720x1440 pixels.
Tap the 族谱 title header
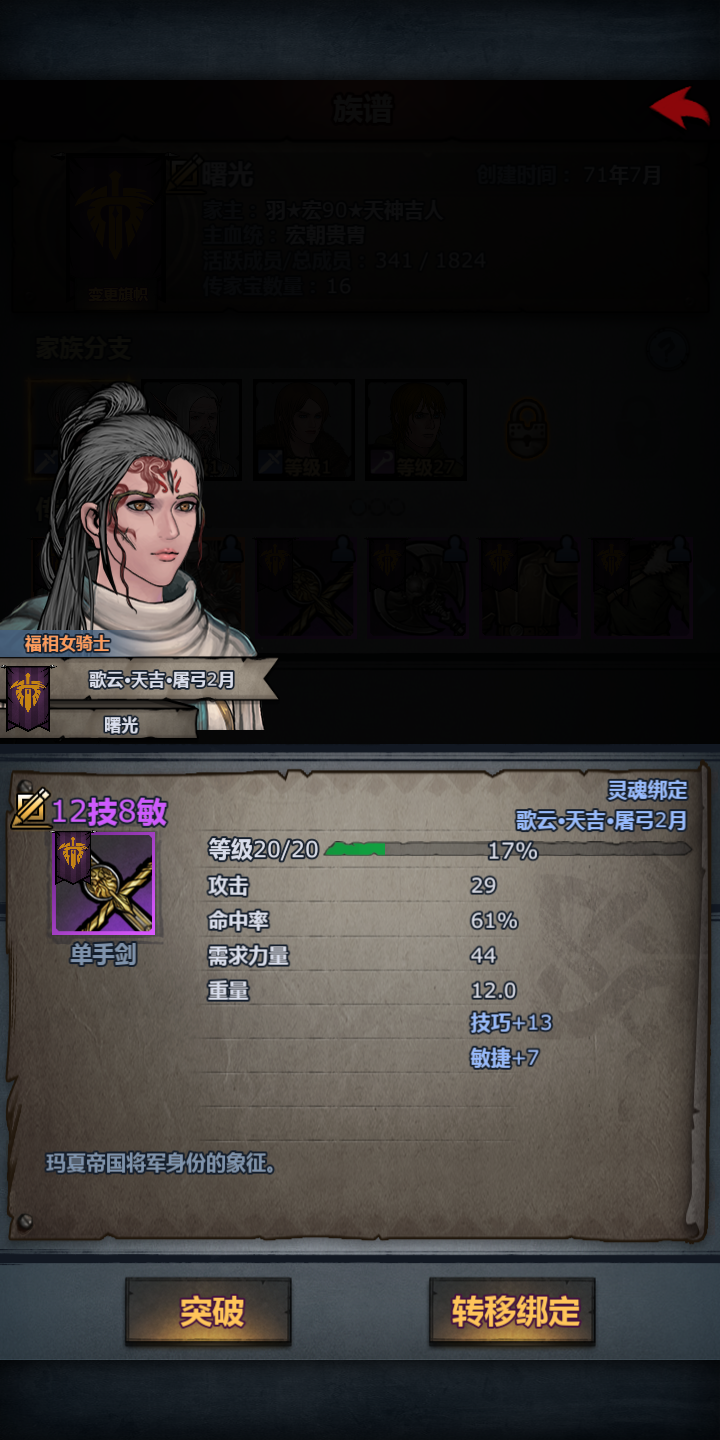(x=362, y=110)
